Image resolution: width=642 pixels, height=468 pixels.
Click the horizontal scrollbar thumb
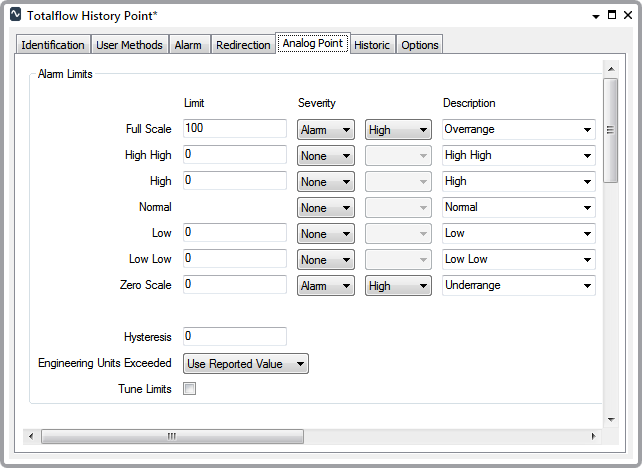171,436
